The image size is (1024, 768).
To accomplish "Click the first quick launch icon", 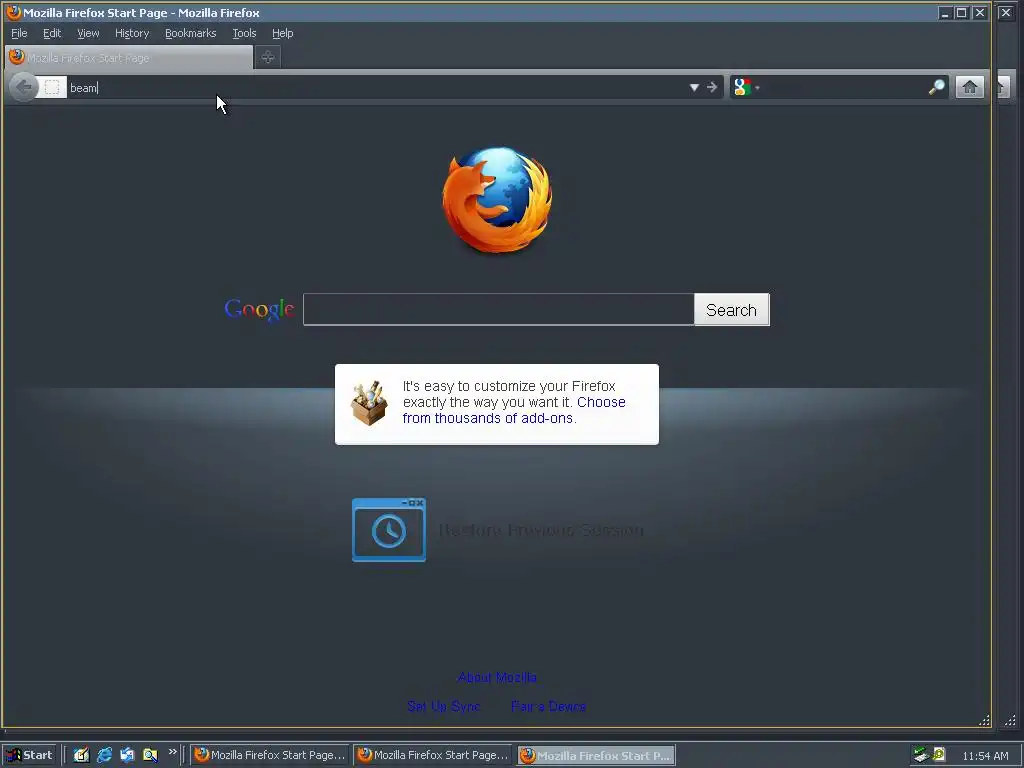I will click(x=81, y=755).
